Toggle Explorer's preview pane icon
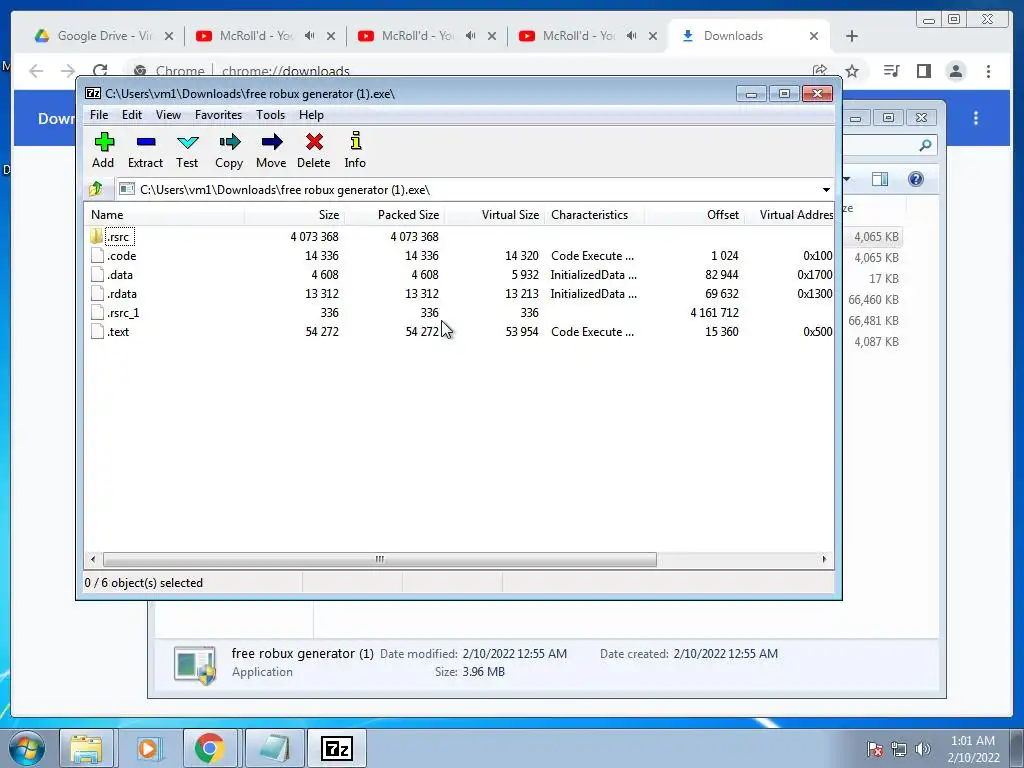 point(880,179)
